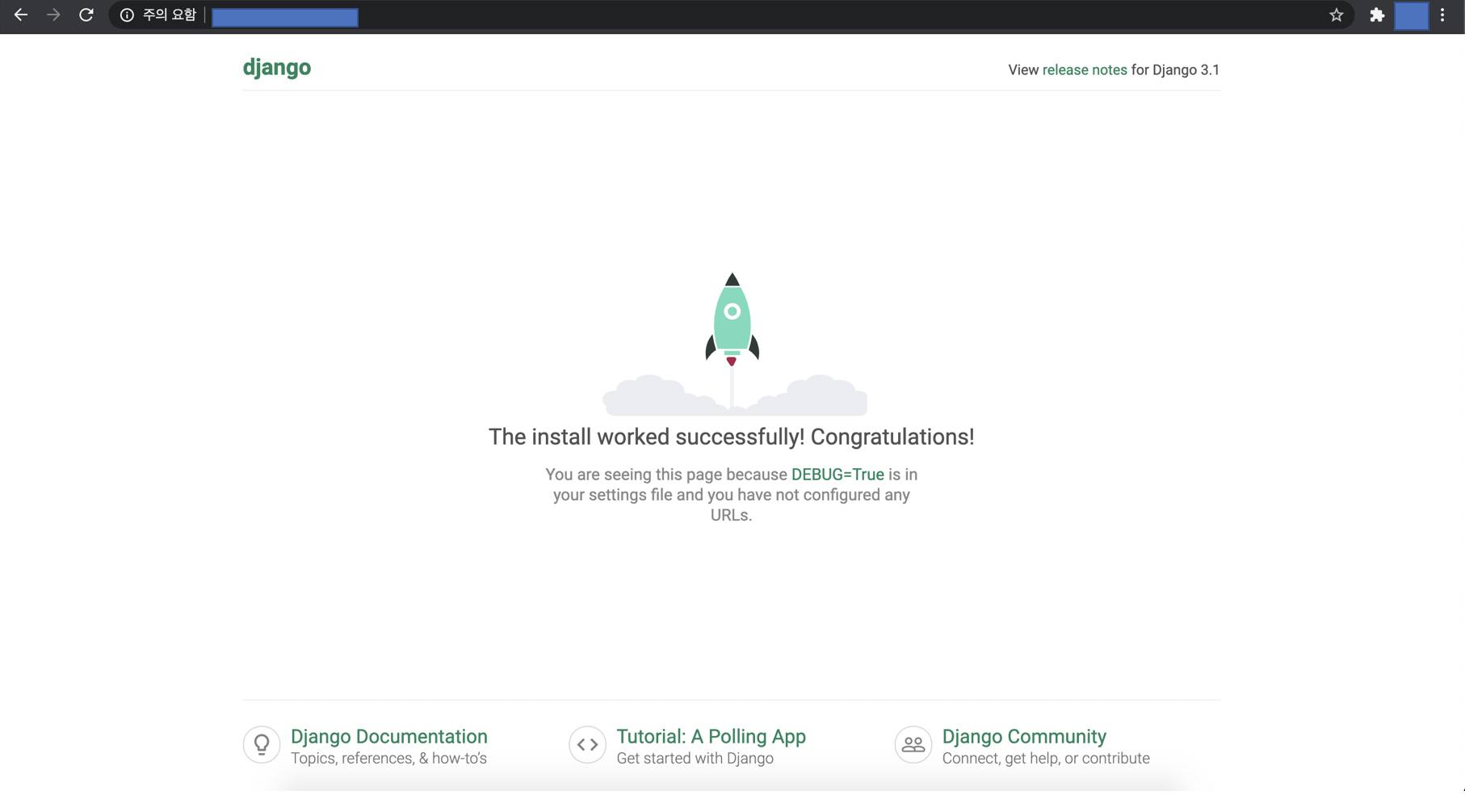Reload the current page
The width and height of the screenshot is (1465, 812).
pyautogui.click(x=86, y=15)
